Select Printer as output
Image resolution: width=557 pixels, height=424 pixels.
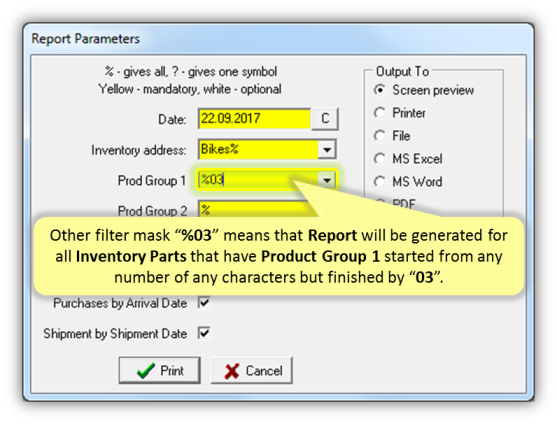coord(380,113)
